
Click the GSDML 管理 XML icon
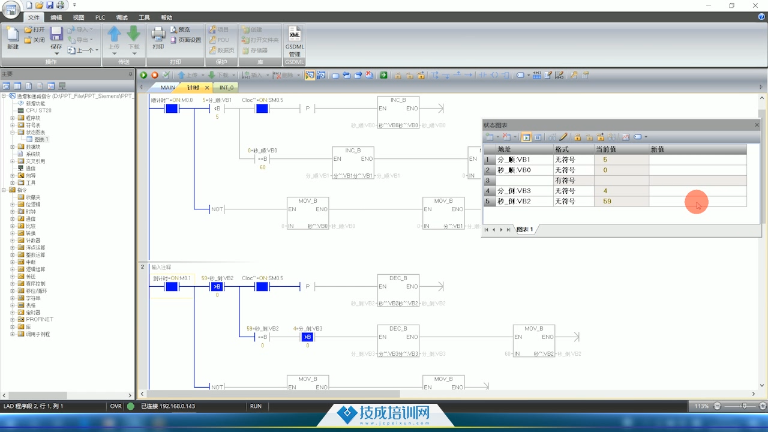point(294,42)
